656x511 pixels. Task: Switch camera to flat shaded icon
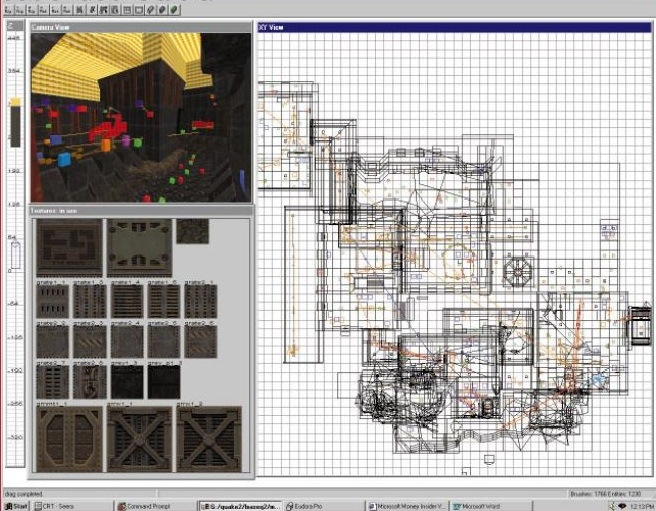162,10
